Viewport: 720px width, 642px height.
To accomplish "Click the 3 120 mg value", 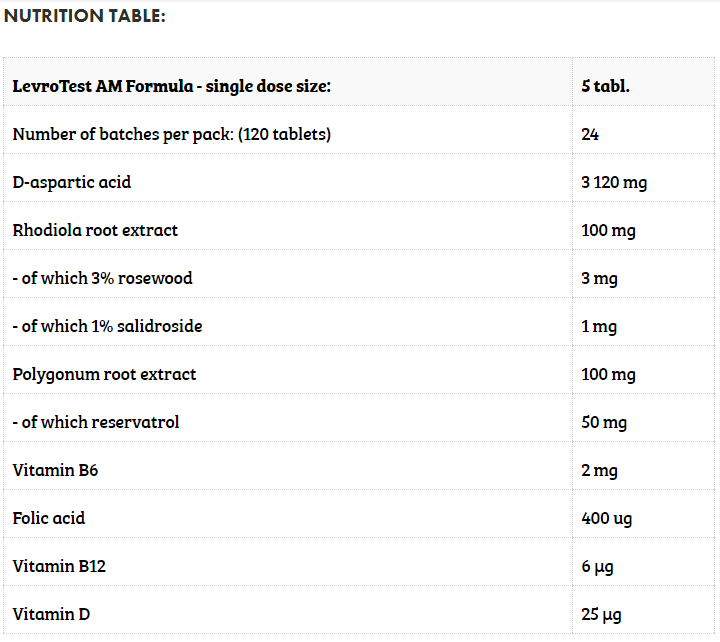I will click(x=614, y=183).
